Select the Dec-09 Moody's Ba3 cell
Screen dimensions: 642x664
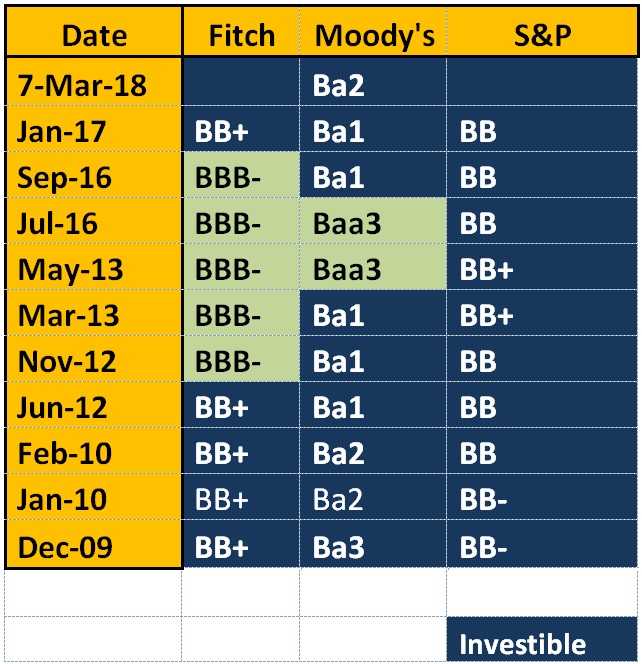click(373, 543)
